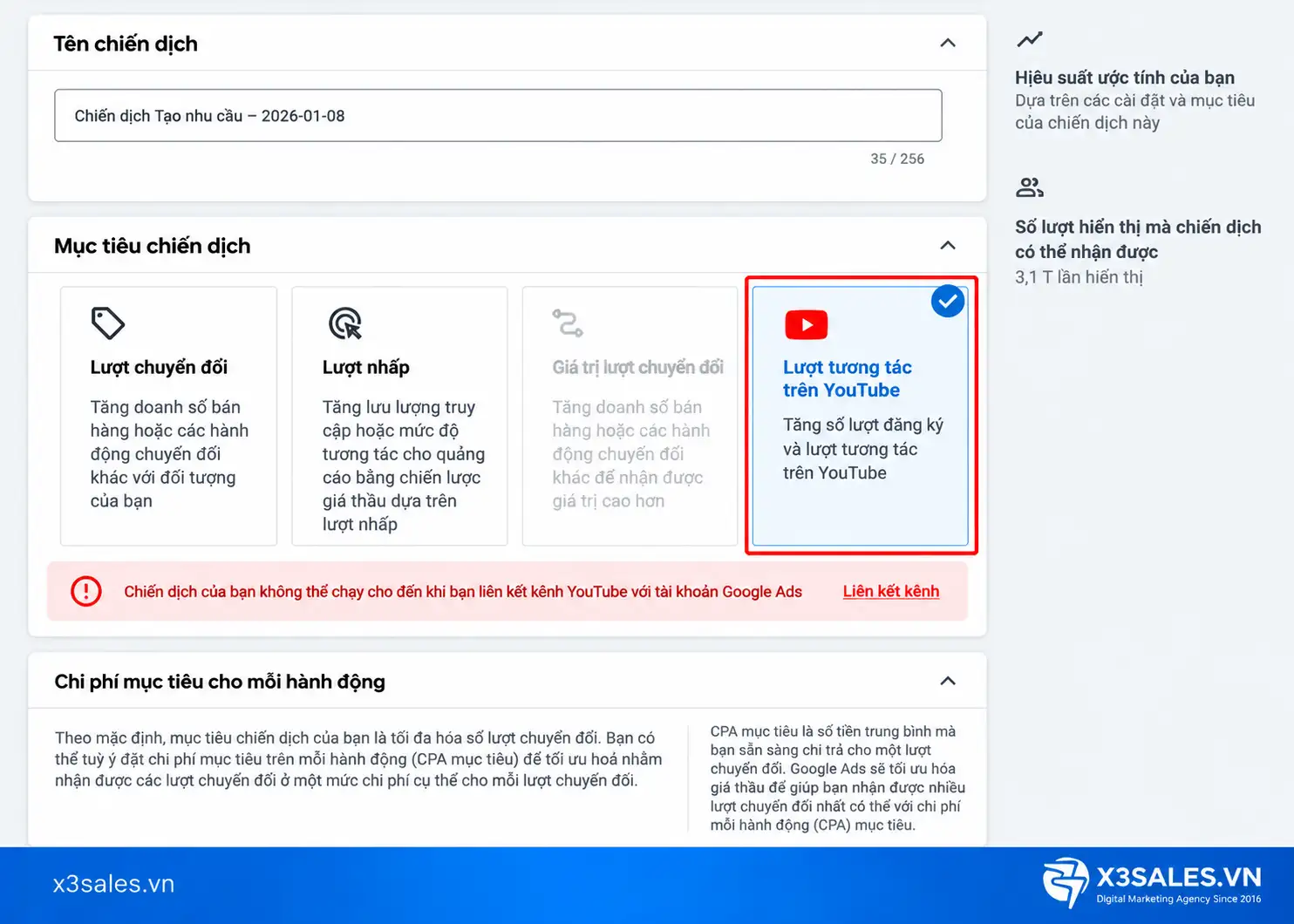This screenshot has height=924, width=1294.
Task: Click the 3,1 T lần hiển thị estimate
Action: point(1079,277)
